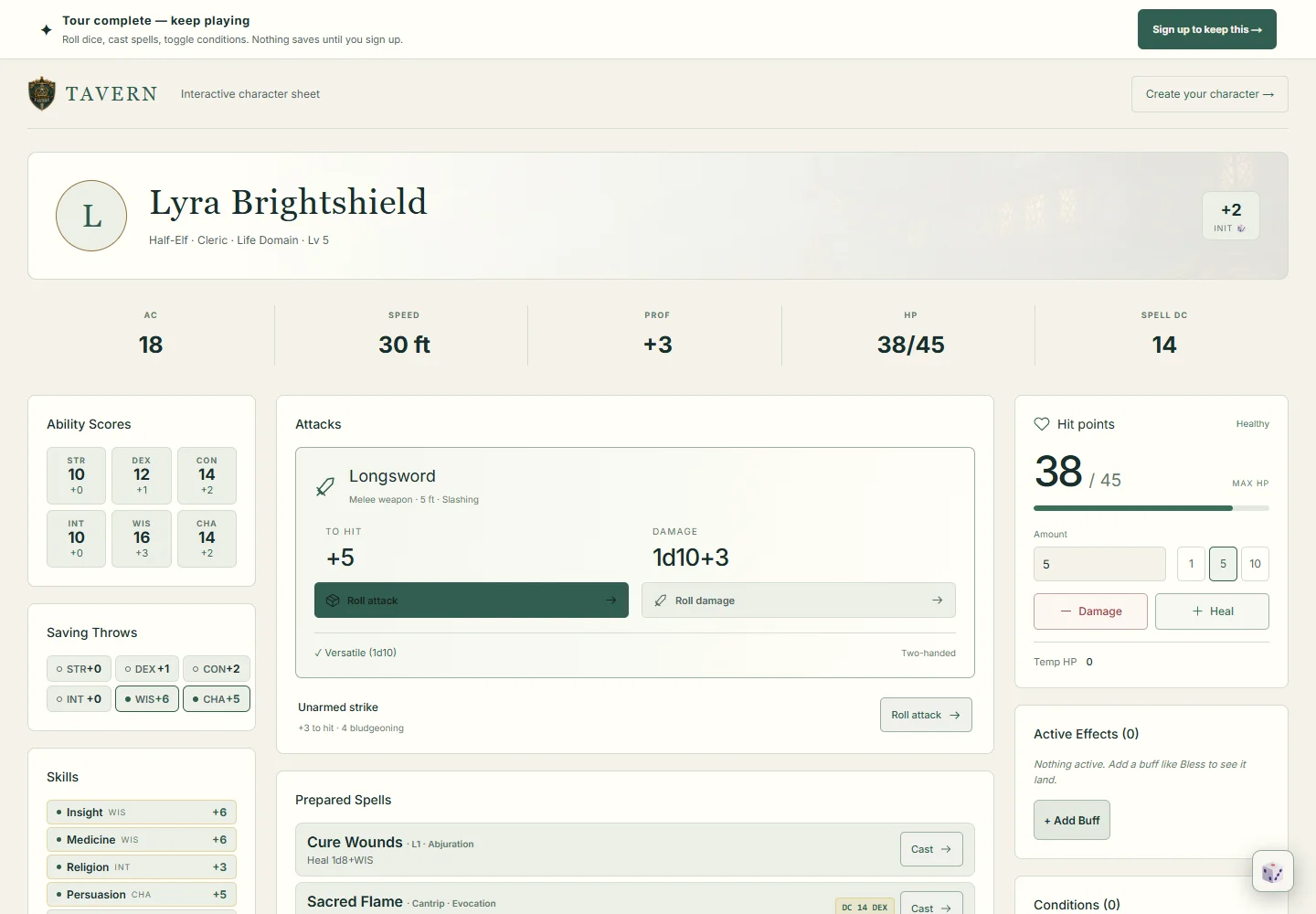Click the Longsword weapon icon
Image resolution: width=1316 pixels, height=914 pixels.
[324, 486]
